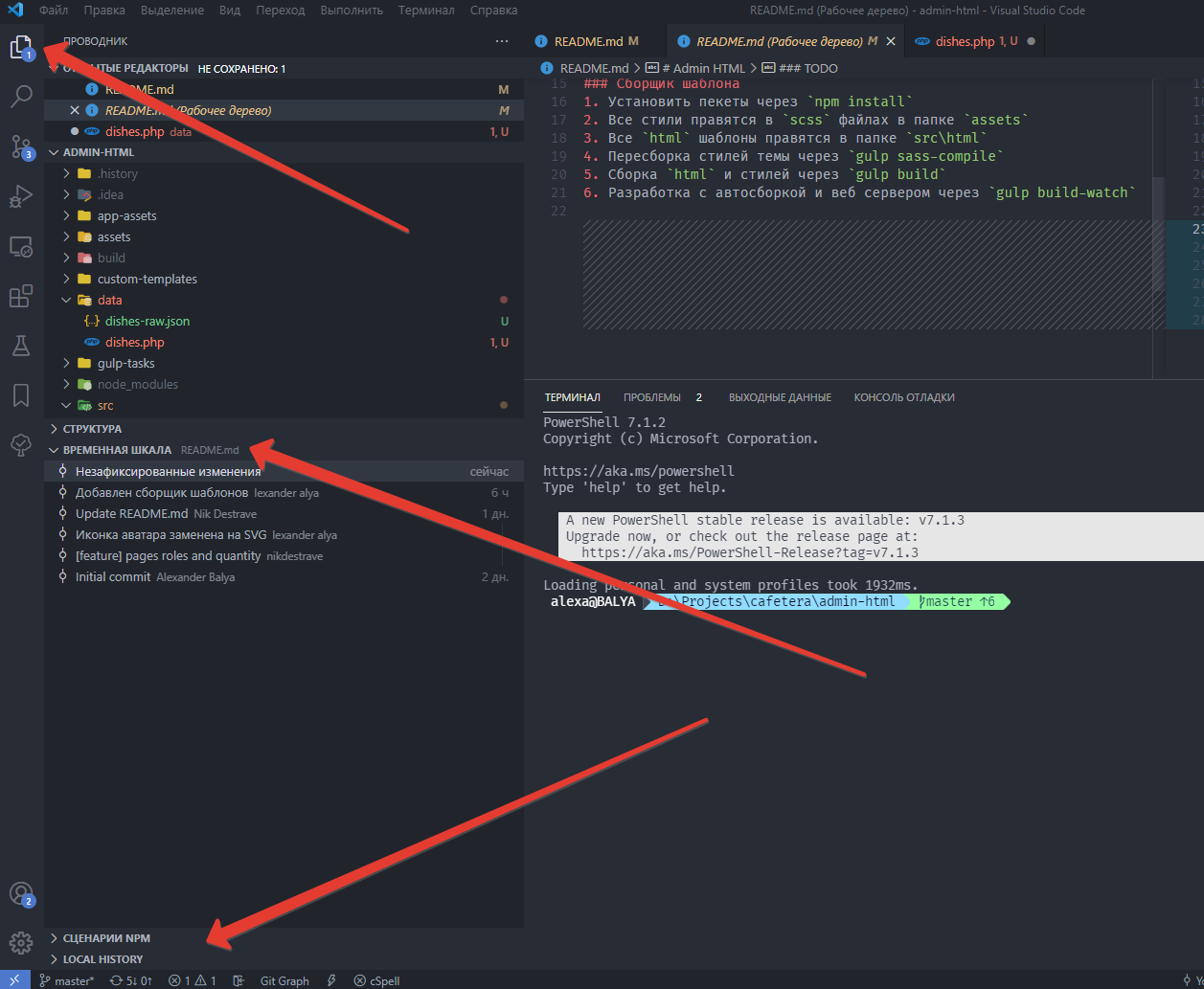Switch to the dishes.php editor tab
1204x989 pixels.
tap(965, 42)
